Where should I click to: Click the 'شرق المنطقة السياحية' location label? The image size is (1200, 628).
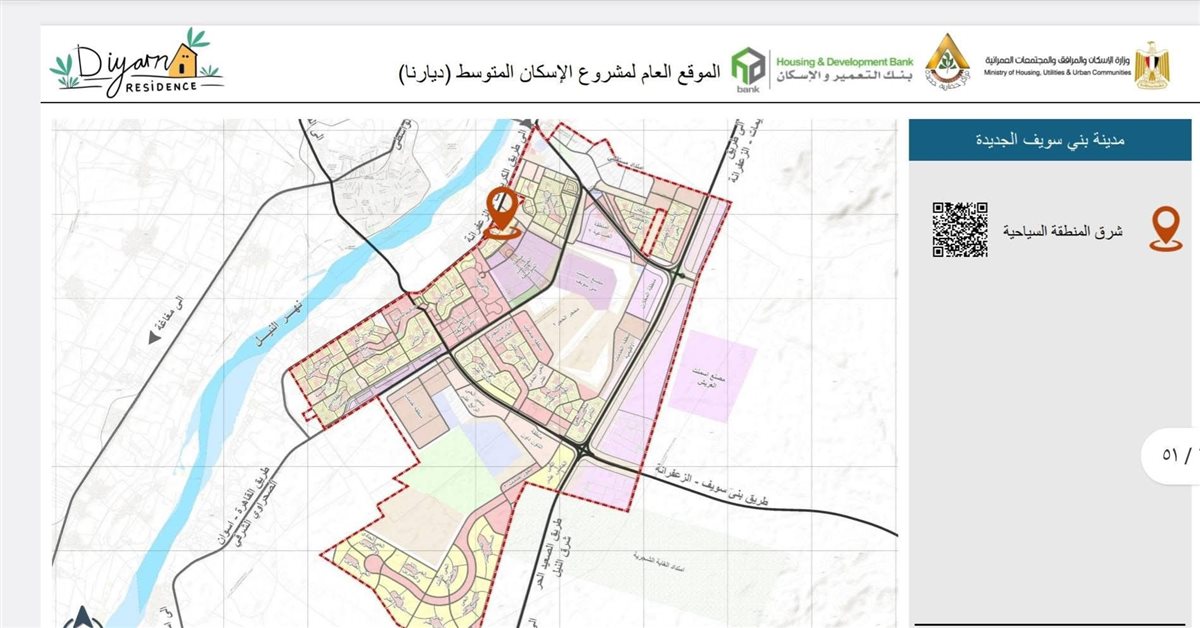coord(1063,231)
